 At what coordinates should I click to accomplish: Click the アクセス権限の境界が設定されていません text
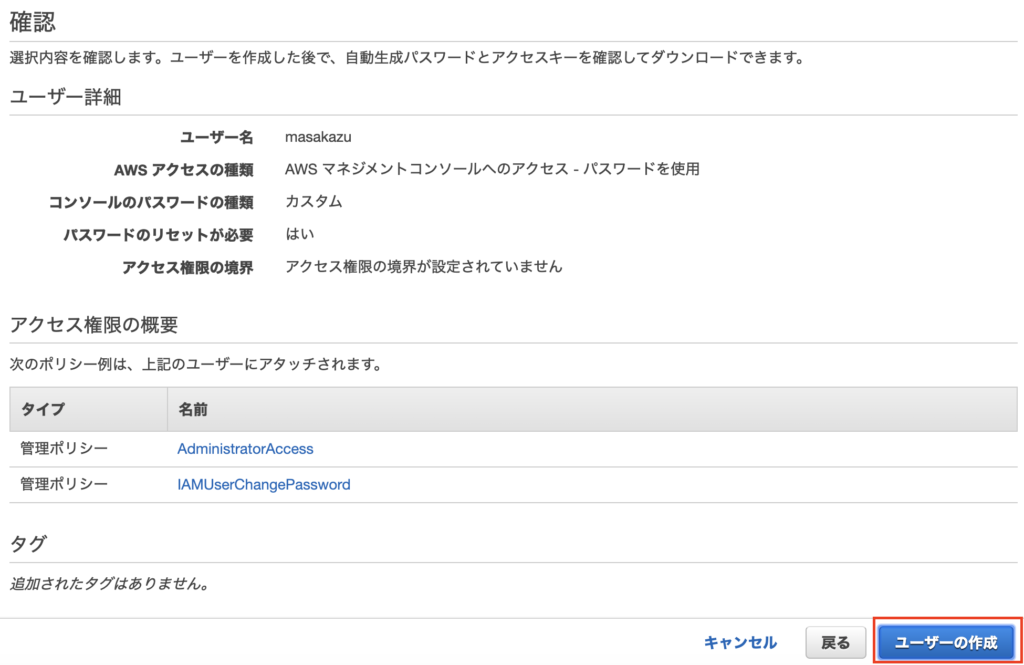pos(423,267)
